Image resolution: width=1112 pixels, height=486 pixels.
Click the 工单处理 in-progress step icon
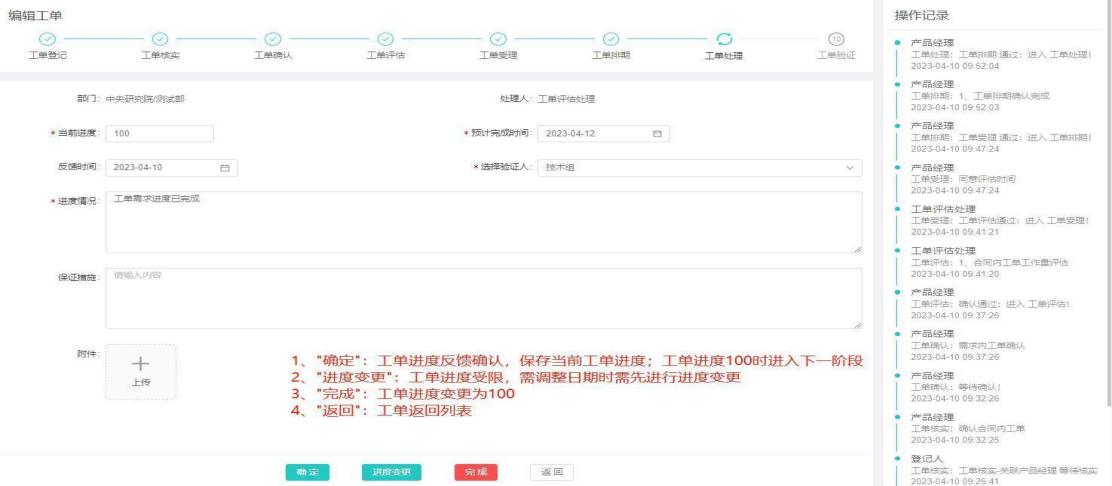click(725, 38)
